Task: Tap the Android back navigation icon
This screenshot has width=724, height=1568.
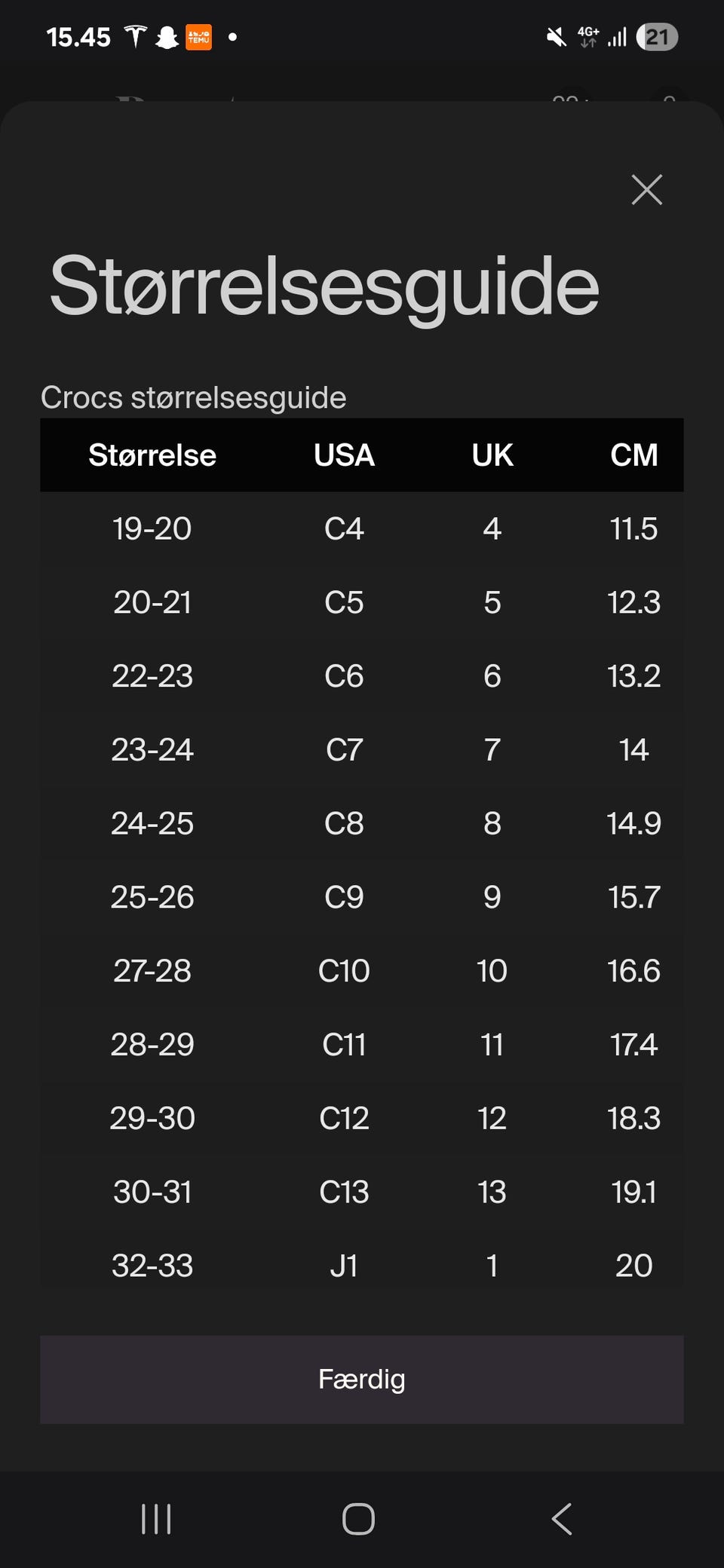Action: (x=562, y=1518)
